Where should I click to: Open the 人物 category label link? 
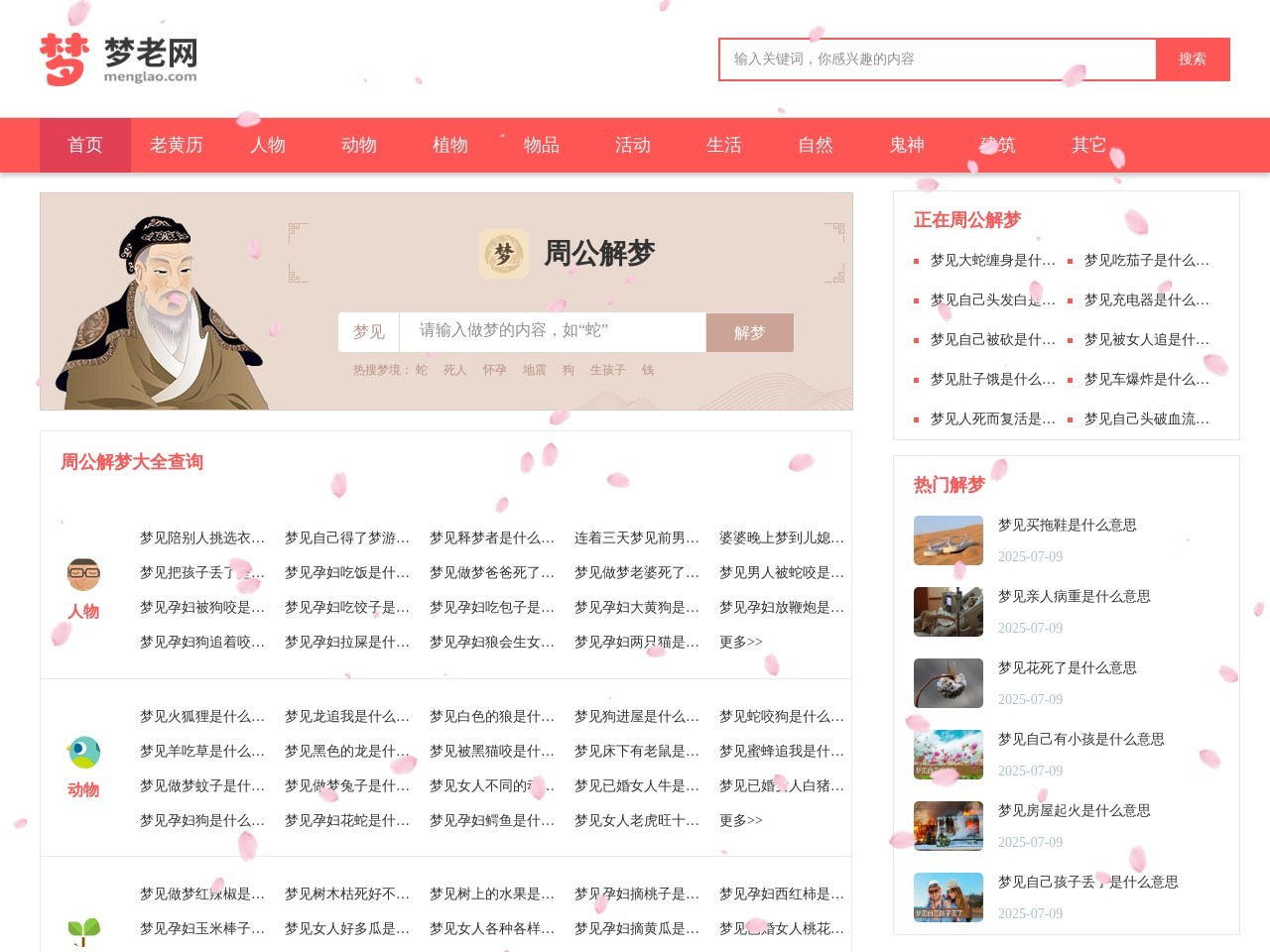(x=83, y=612)
